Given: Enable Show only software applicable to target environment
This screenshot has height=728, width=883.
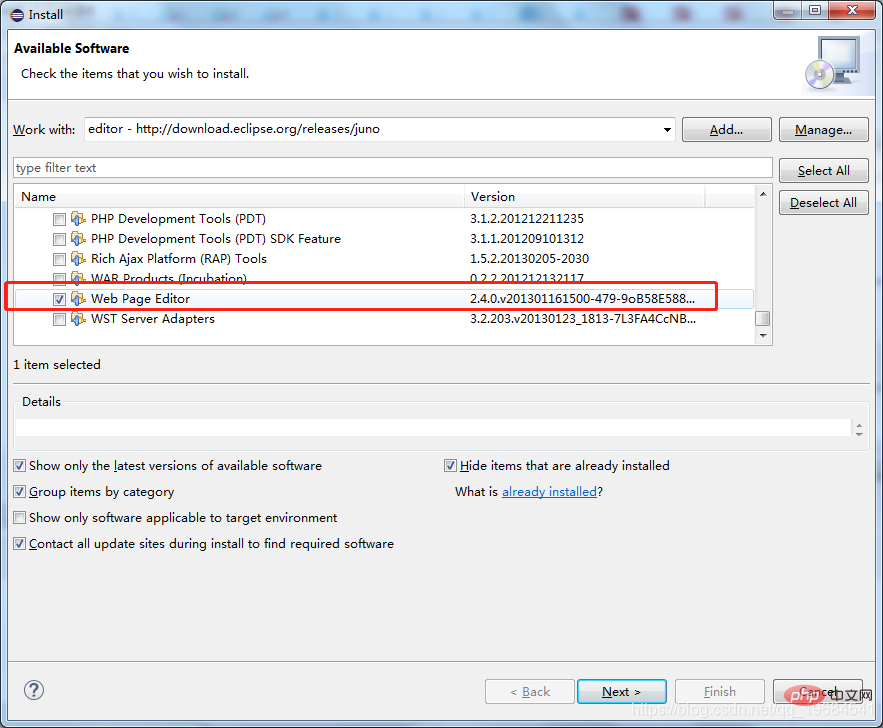Looking at the screenshot, I should pos(20,517).
